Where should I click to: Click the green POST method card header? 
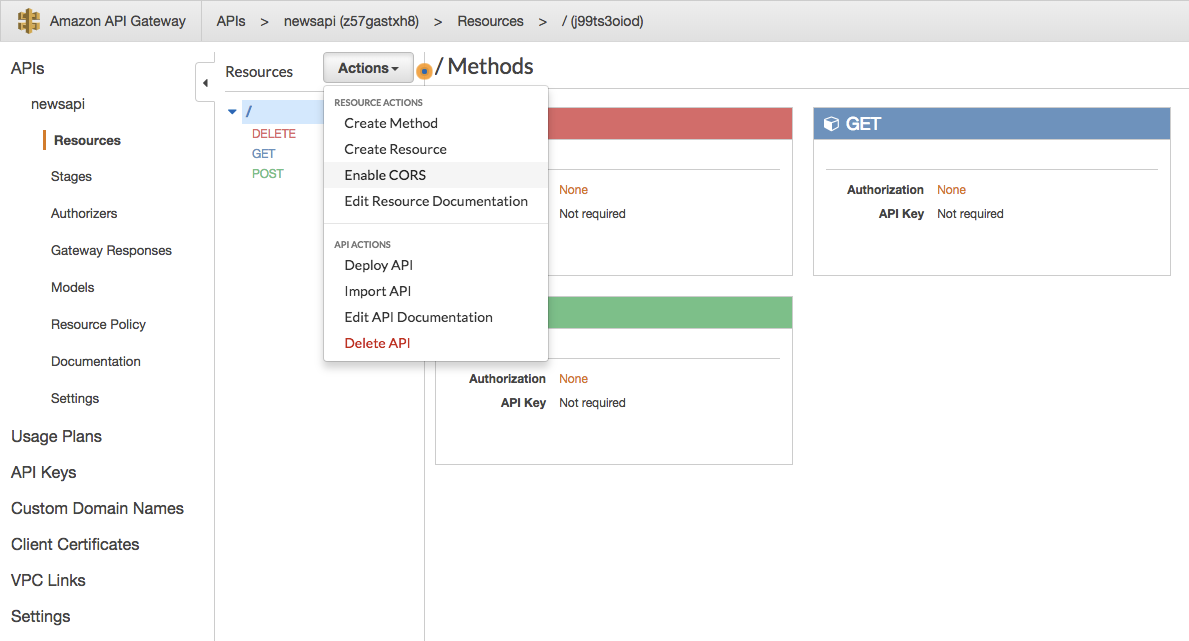click(x=670, y=313)
